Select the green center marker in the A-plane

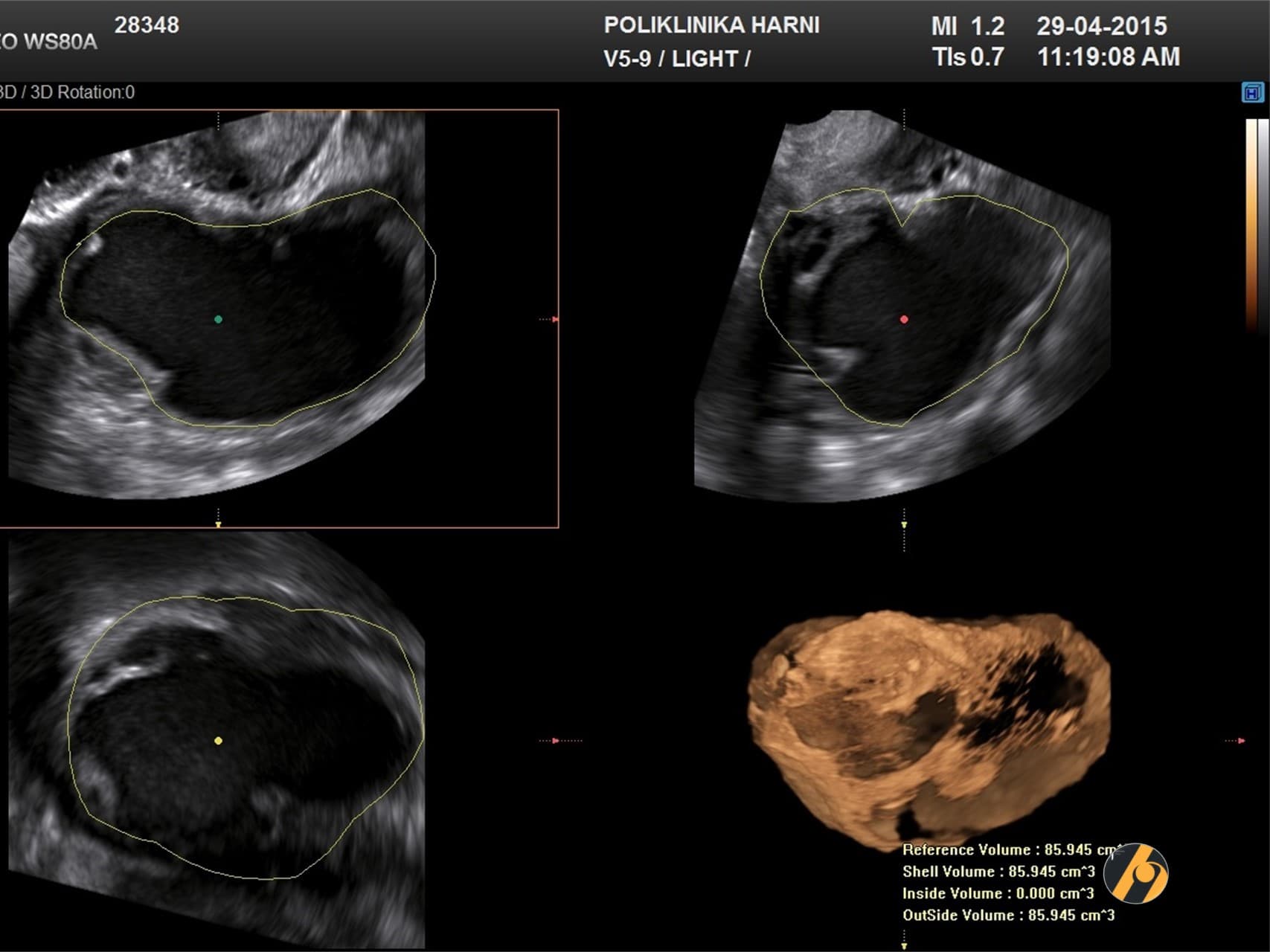coord(218,318)
